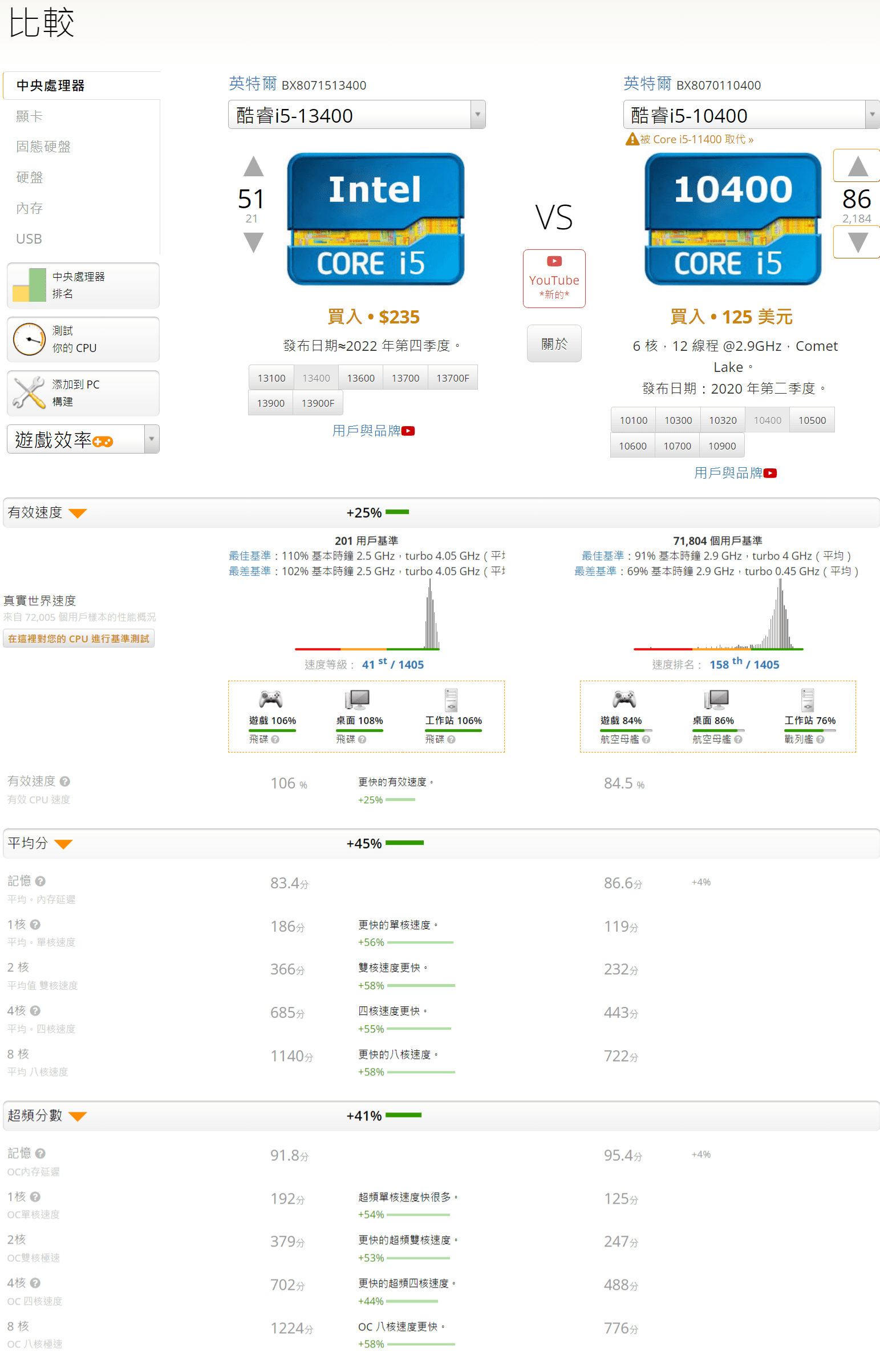Select the 13900F model button
The image size is (880, 1372).
click(318, 403)
